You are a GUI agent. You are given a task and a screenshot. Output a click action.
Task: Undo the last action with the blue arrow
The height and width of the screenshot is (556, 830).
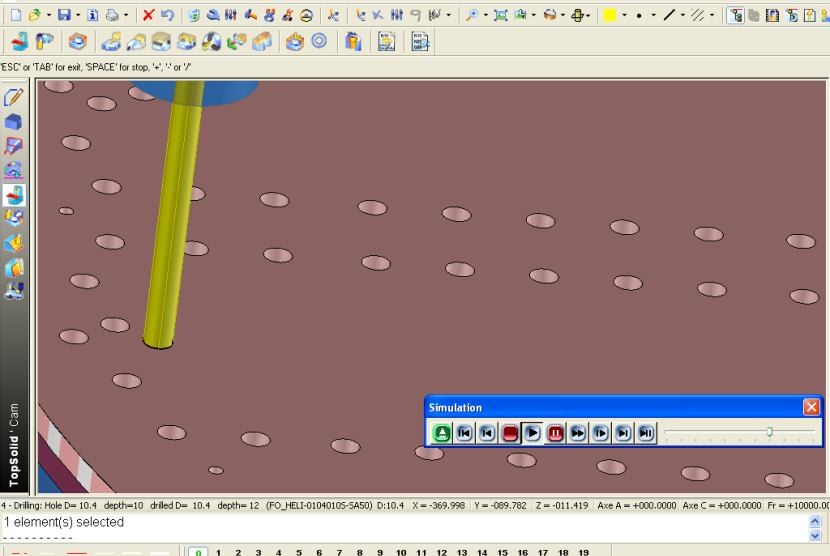(x=167, y=15)
